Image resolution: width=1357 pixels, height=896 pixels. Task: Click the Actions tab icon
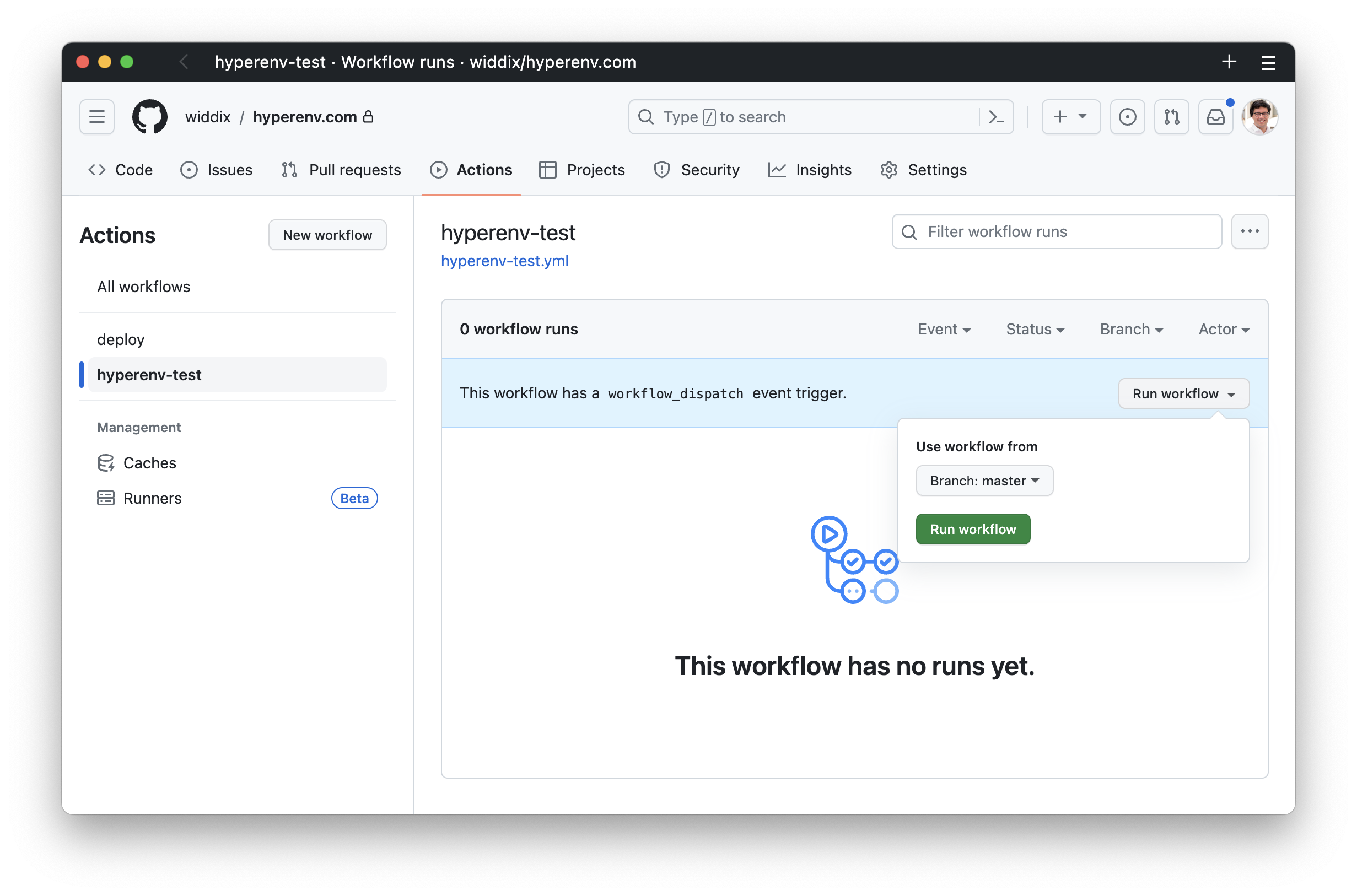[x=438, y=169]
